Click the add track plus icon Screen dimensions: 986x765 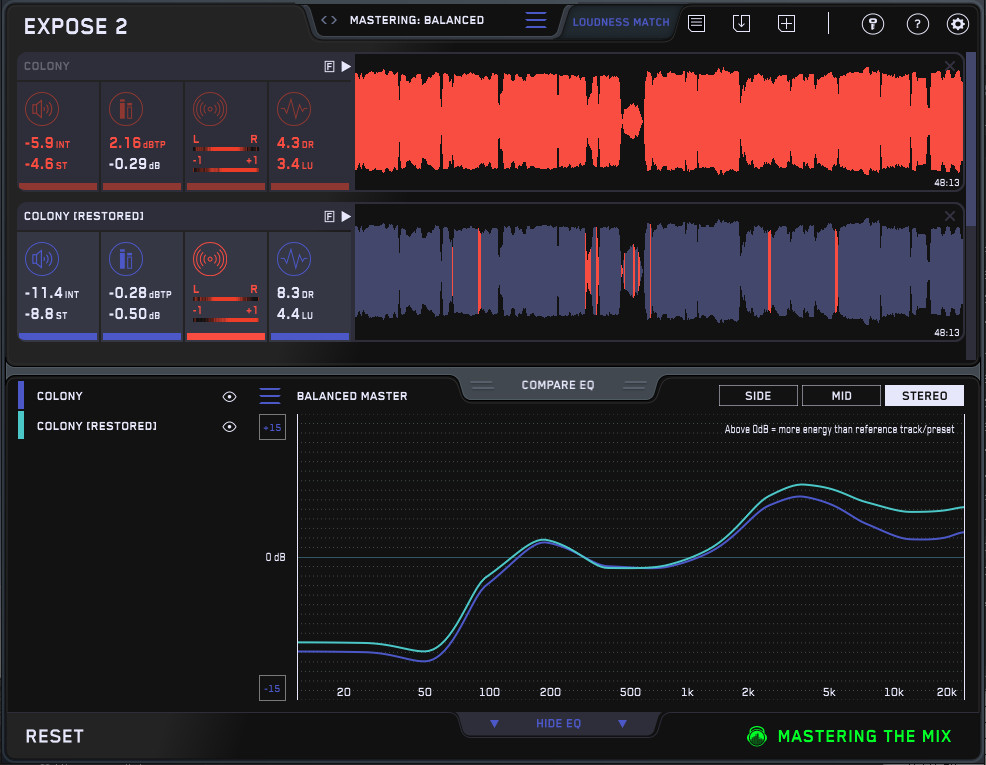(787, 23)
